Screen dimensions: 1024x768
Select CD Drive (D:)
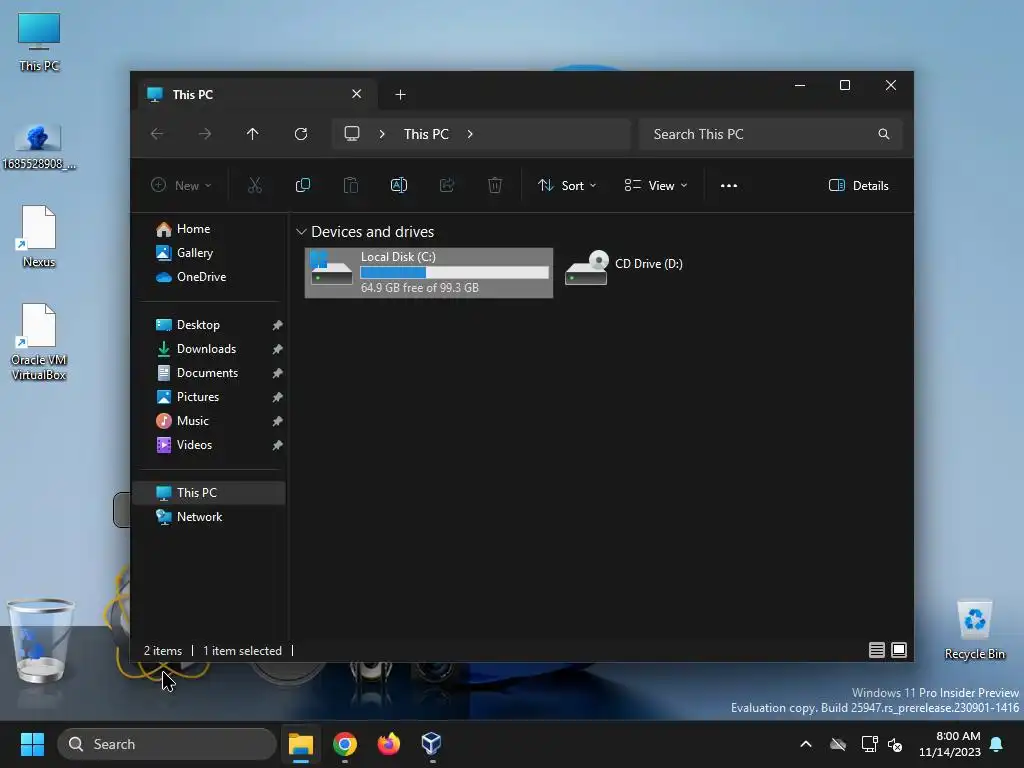624,266
